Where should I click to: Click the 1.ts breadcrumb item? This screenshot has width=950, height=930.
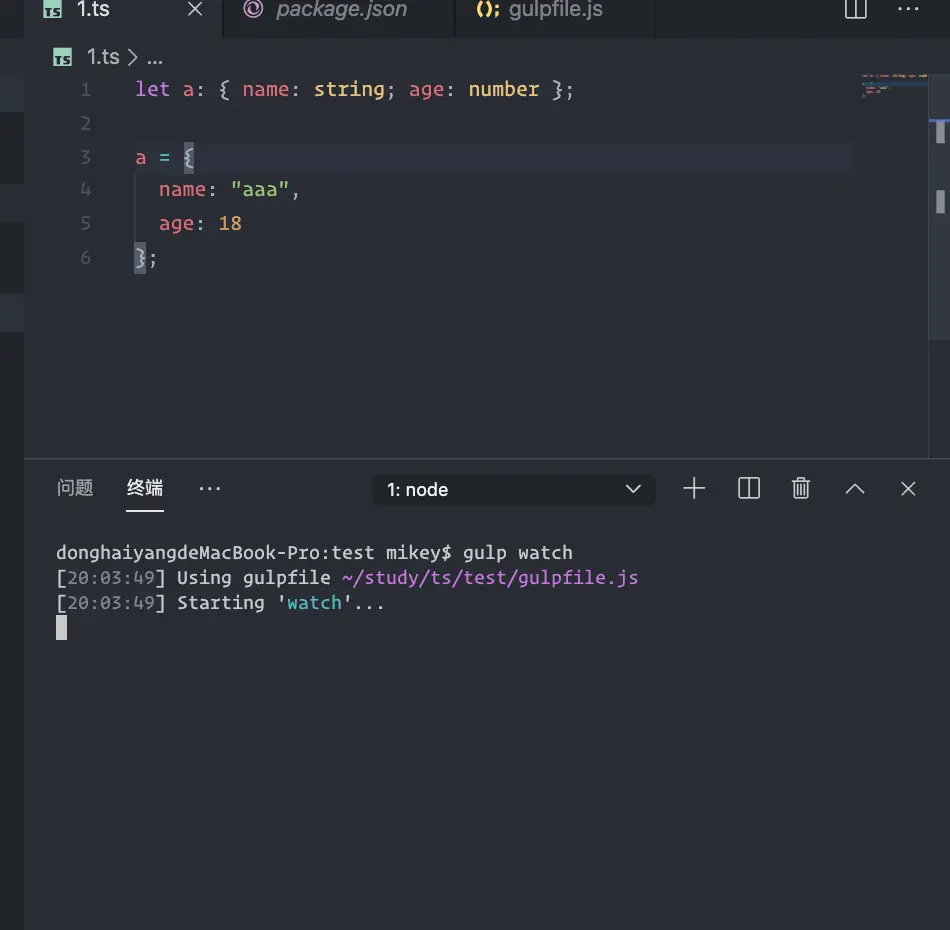click(x=103, y=57)
